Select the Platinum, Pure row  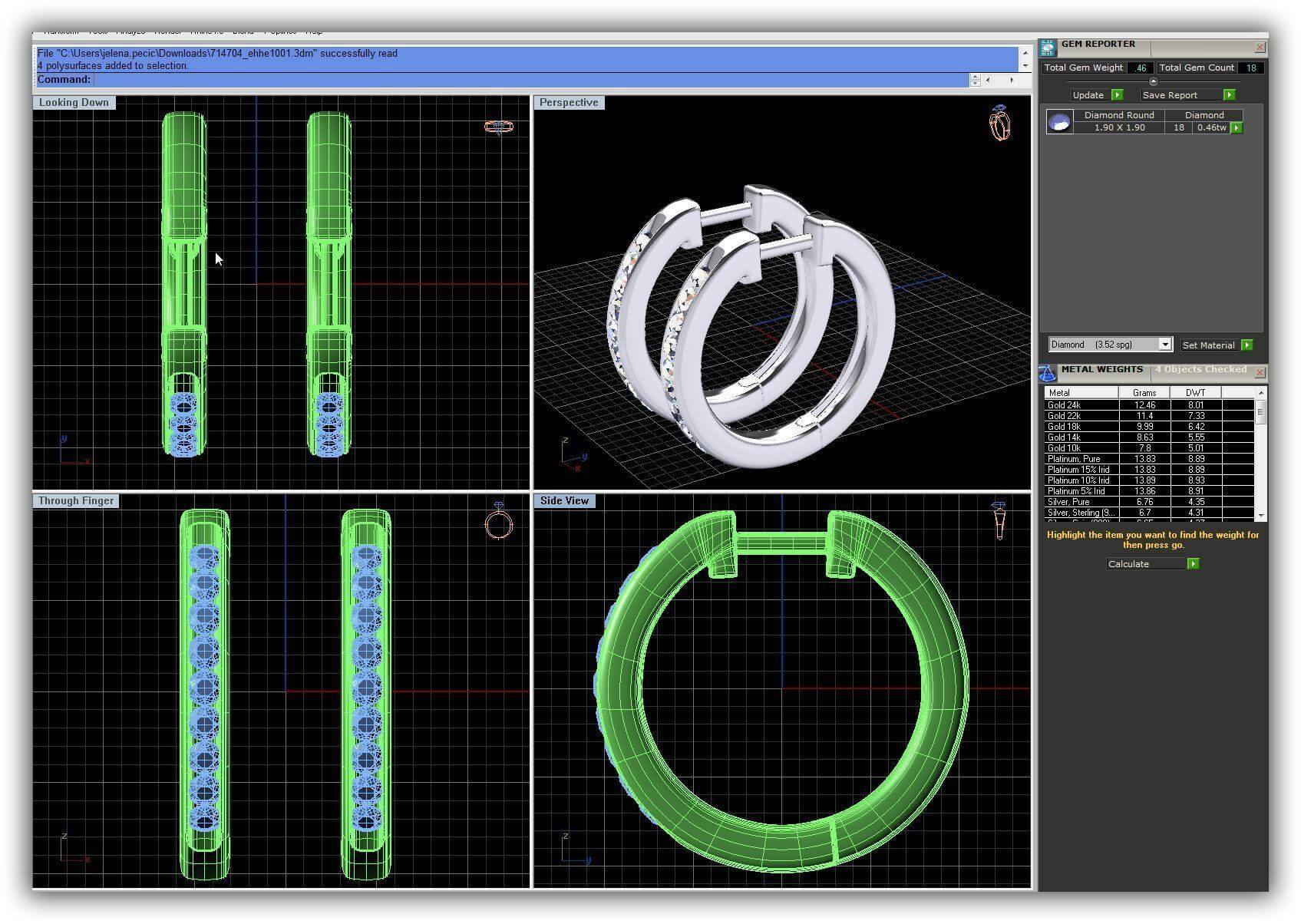(x=1149, y=459)
